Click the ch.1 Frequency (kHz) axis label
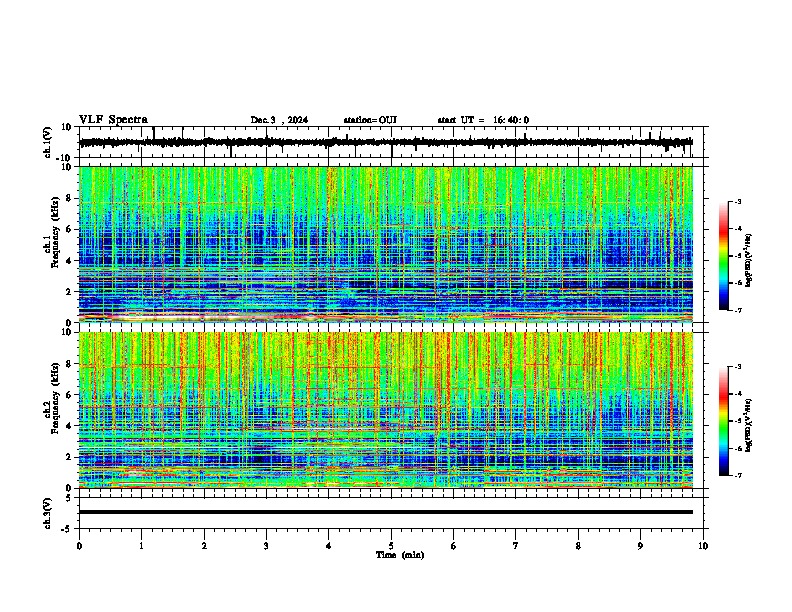Screen dimensions: 792x612 point(52,232)
